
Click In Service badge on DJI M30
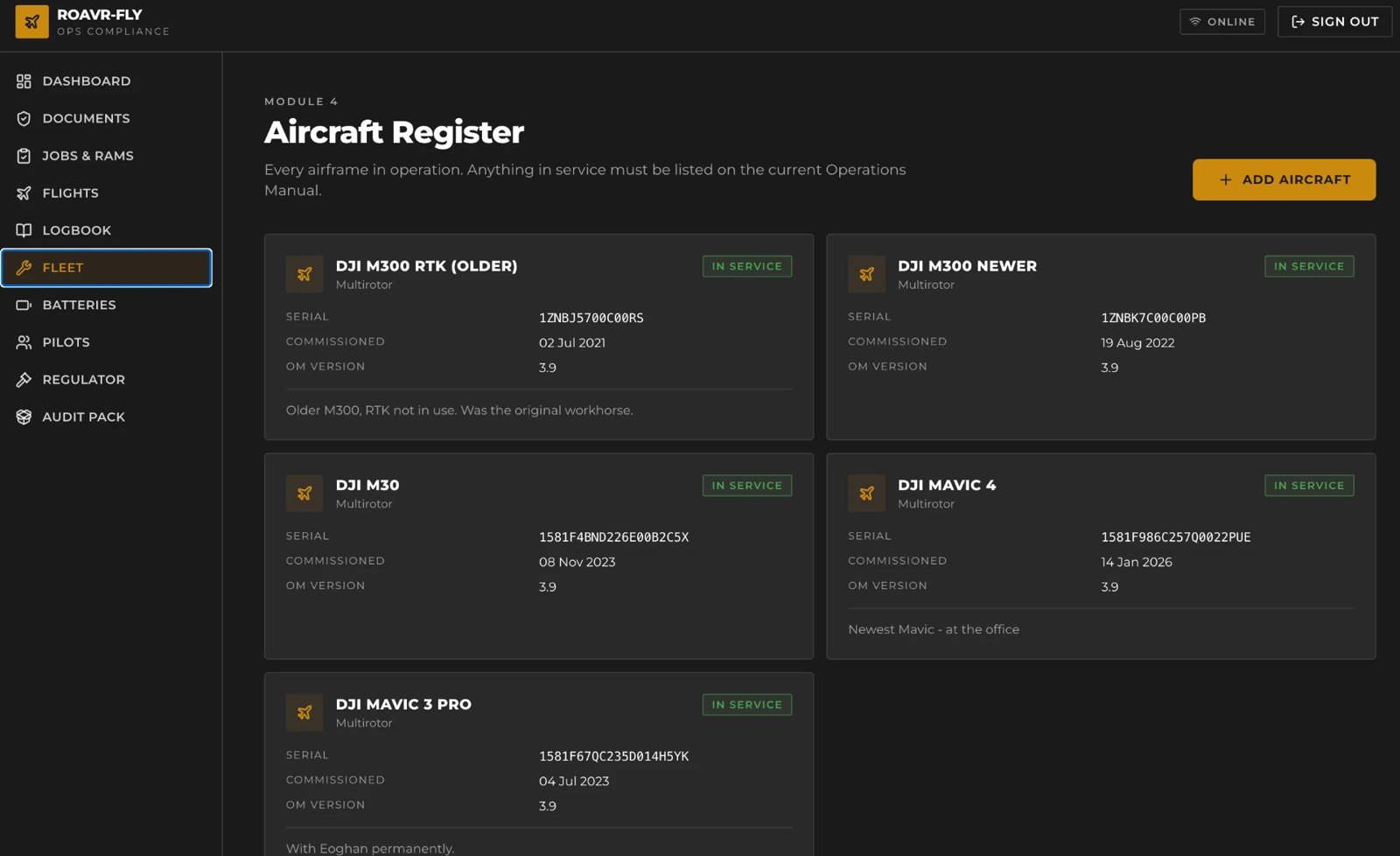click(746, 486)
